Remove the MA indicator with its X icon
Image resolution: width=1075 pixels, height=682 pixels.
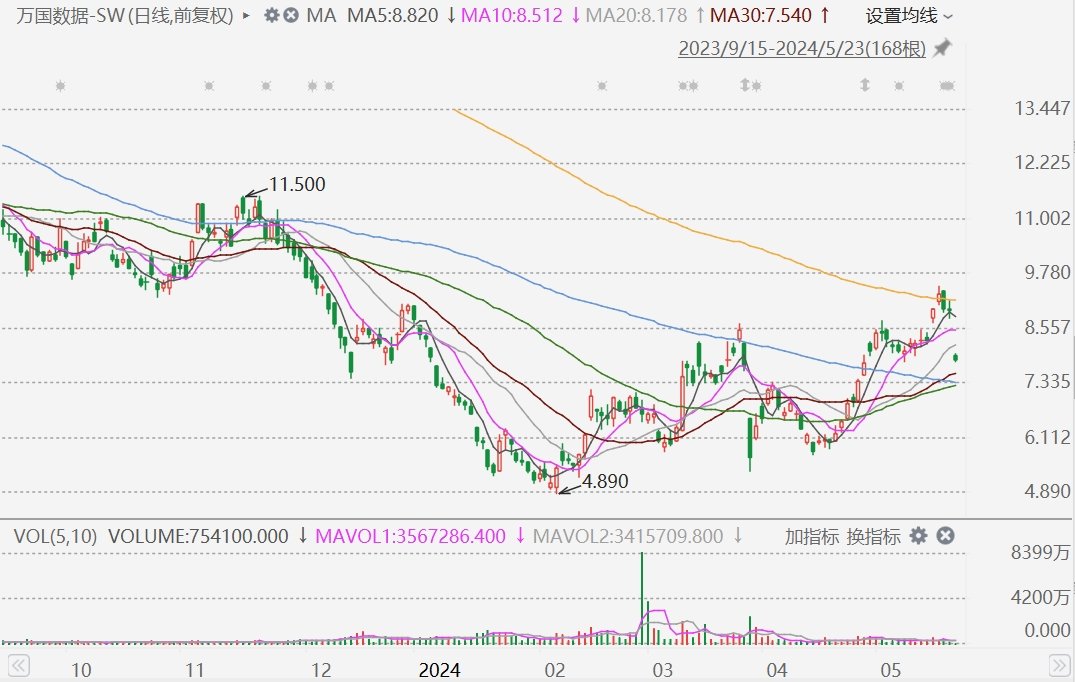291,15
